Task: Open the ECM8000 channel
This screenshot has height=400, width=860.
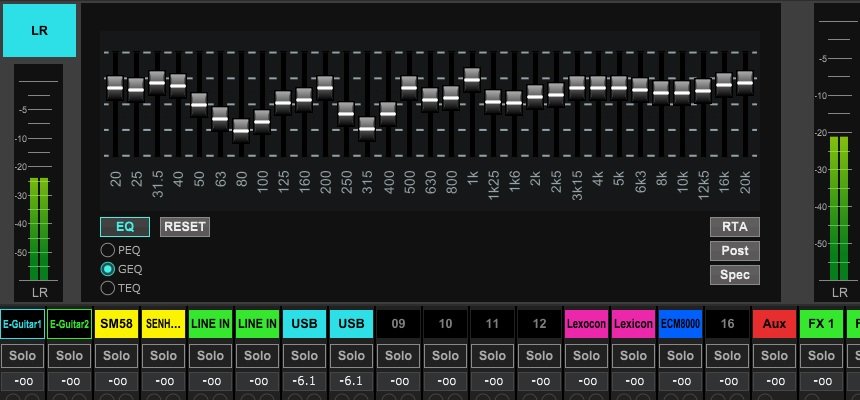Action: tap(680, 324)
